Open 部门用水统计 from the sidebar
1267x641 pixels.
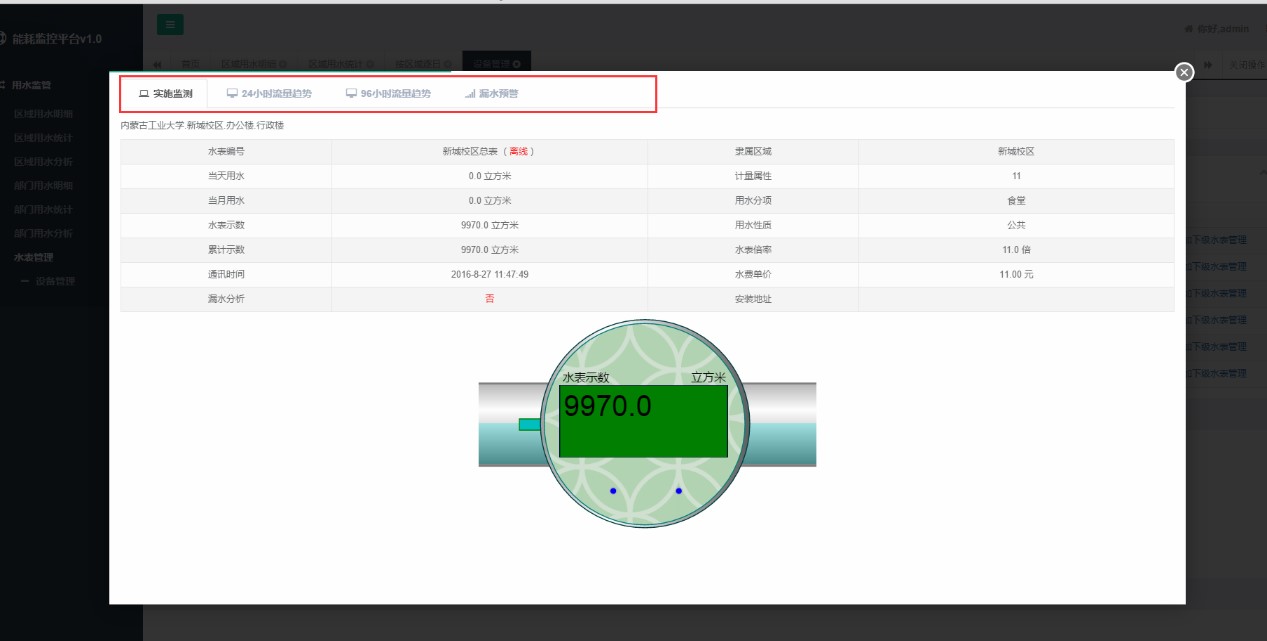43,210
